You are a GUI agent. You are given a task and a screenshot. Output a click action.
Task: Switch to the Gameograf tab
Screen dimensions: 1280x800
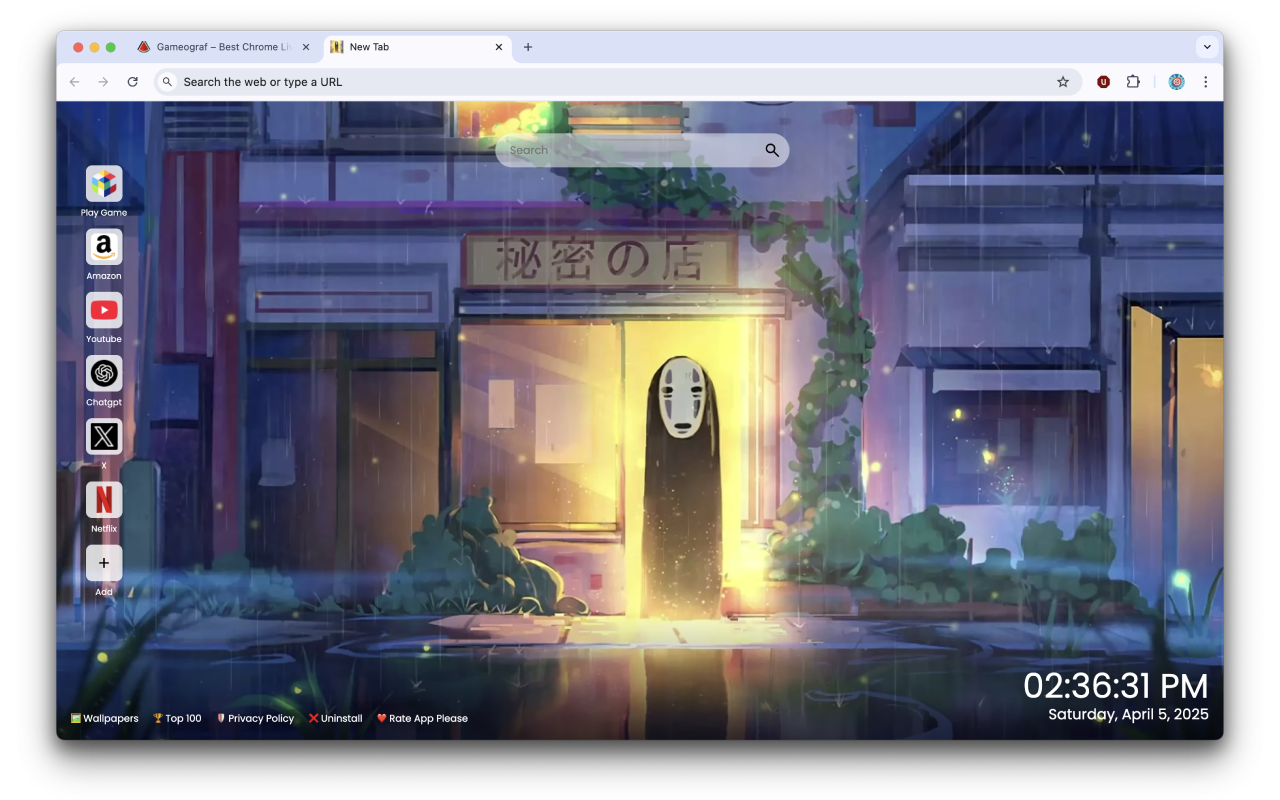click(222, 46)
